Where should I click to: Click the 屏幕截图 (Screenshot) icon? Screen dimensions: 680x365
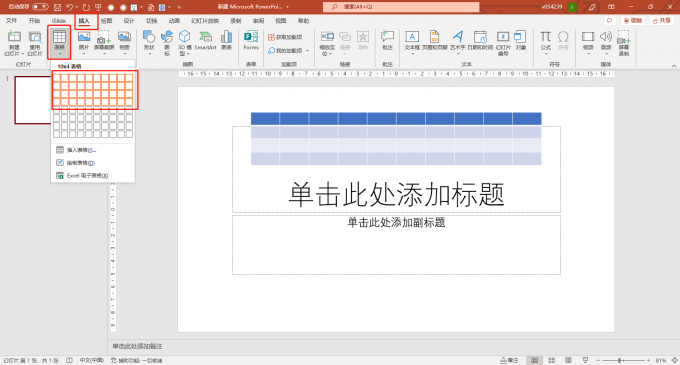[104, 37]
